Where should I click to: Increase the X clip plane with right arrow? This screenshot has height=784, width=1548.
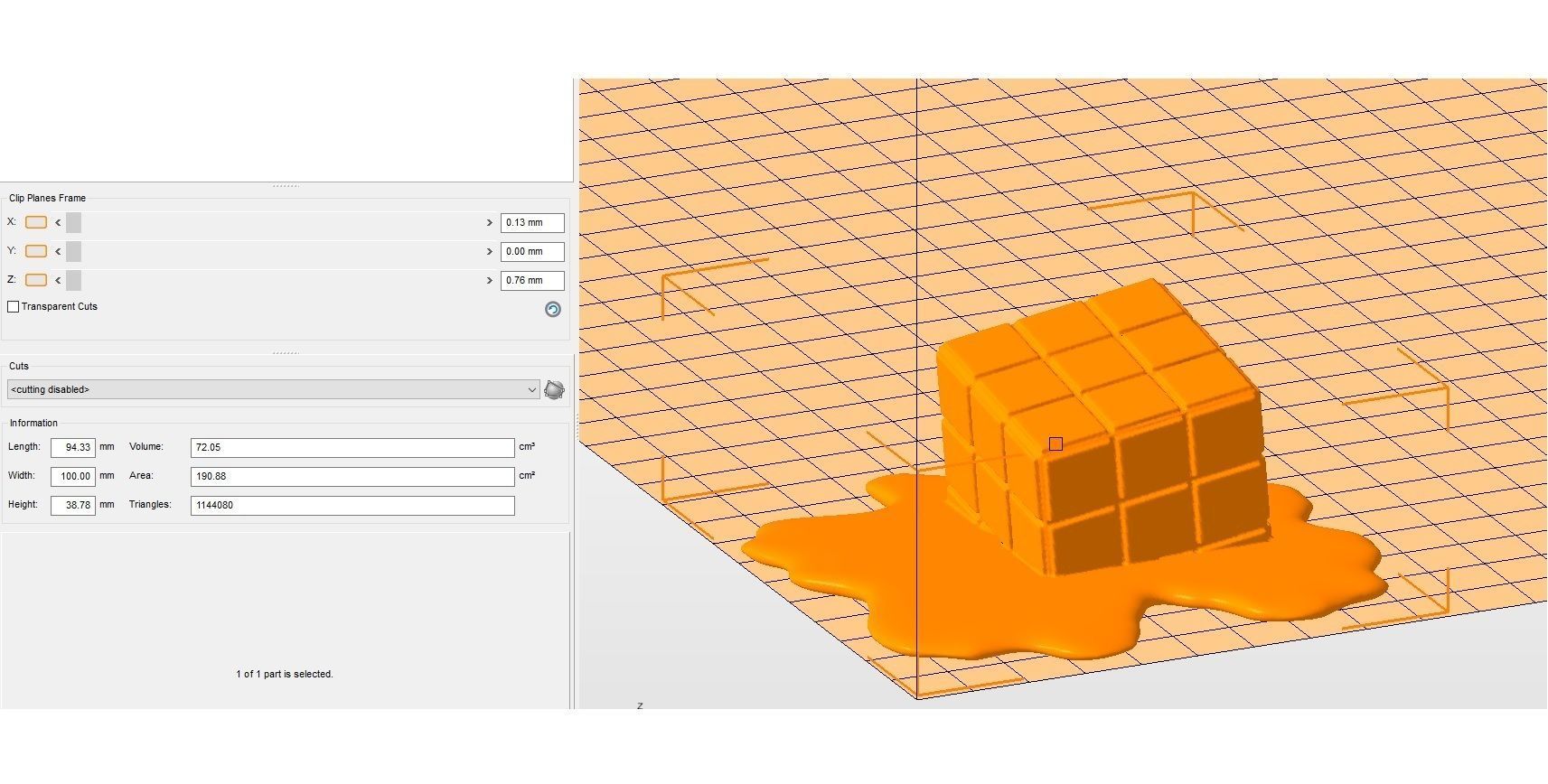click(x=490, y=222)
